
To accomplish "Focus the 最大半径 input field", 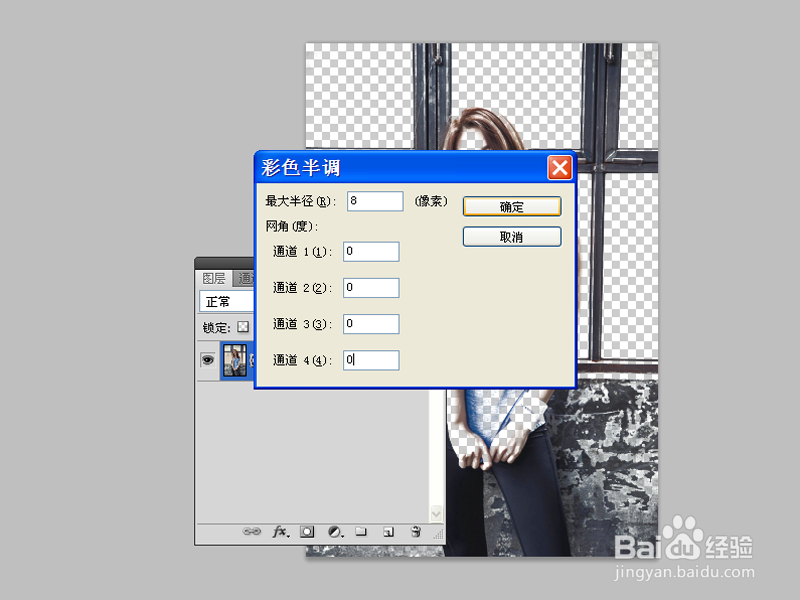I will click(x=375, y=201).
